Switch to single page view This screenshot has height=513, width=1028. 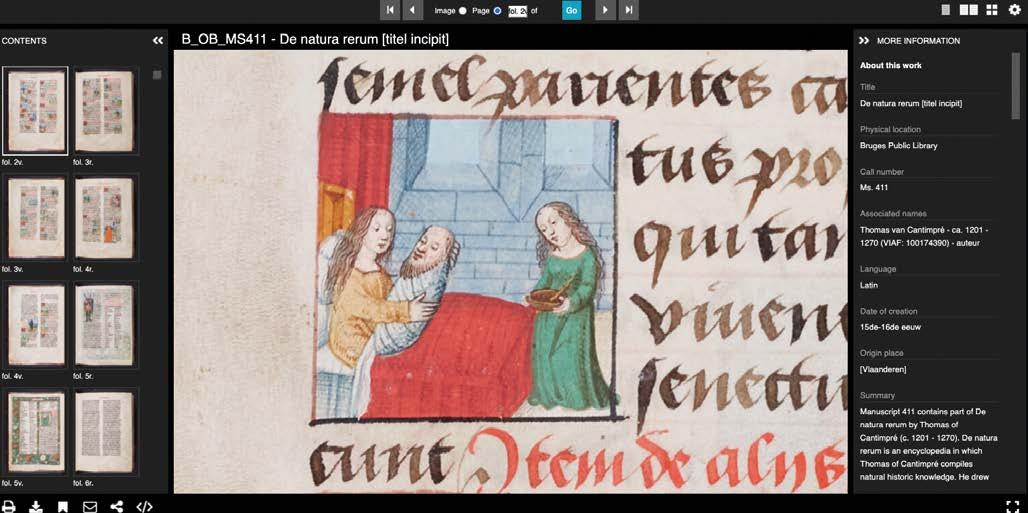pyautogui.click(x=945, y=10)
